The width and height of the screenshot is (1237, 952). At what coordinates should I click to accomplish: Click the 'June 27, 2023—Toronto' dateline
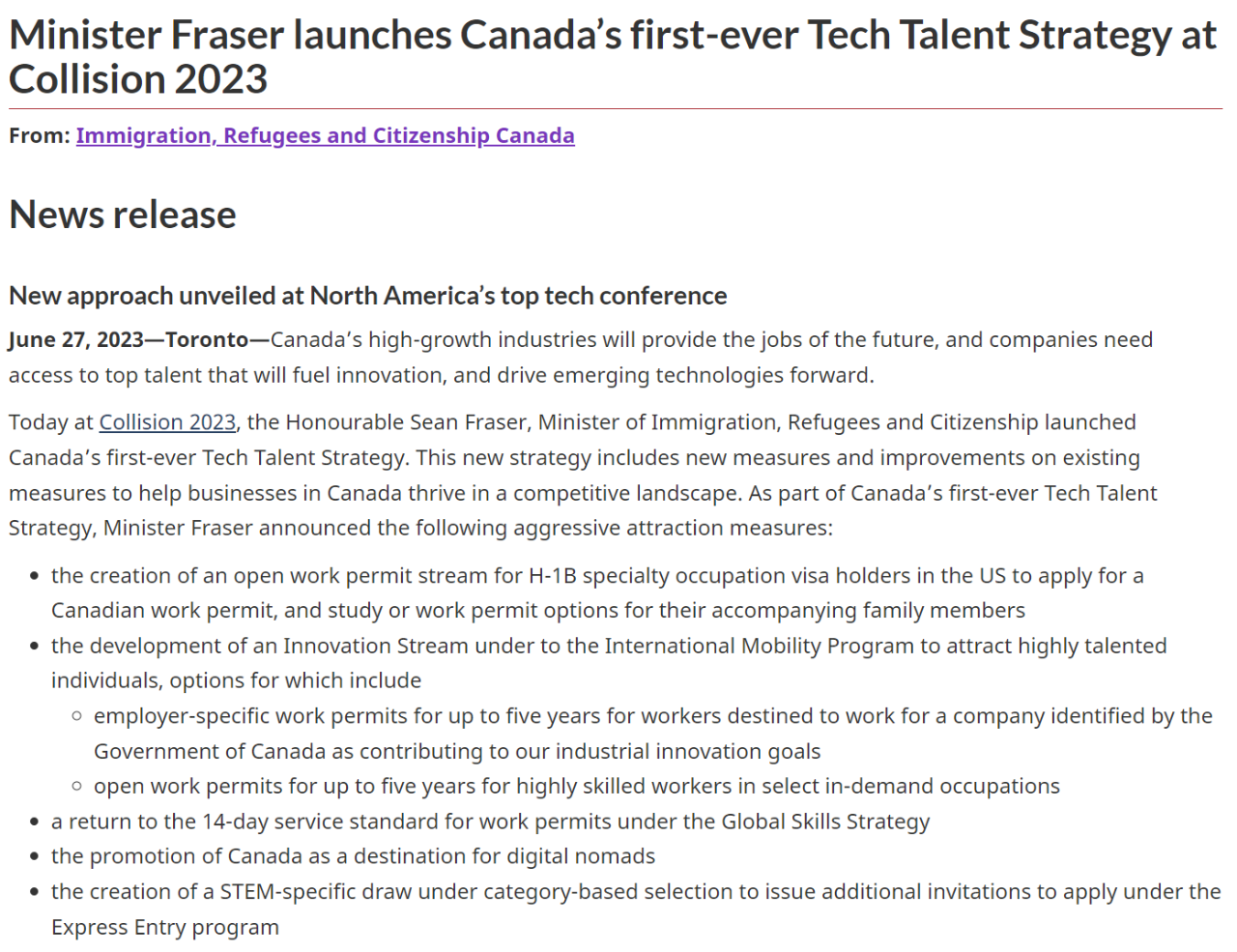pos(128,340)
